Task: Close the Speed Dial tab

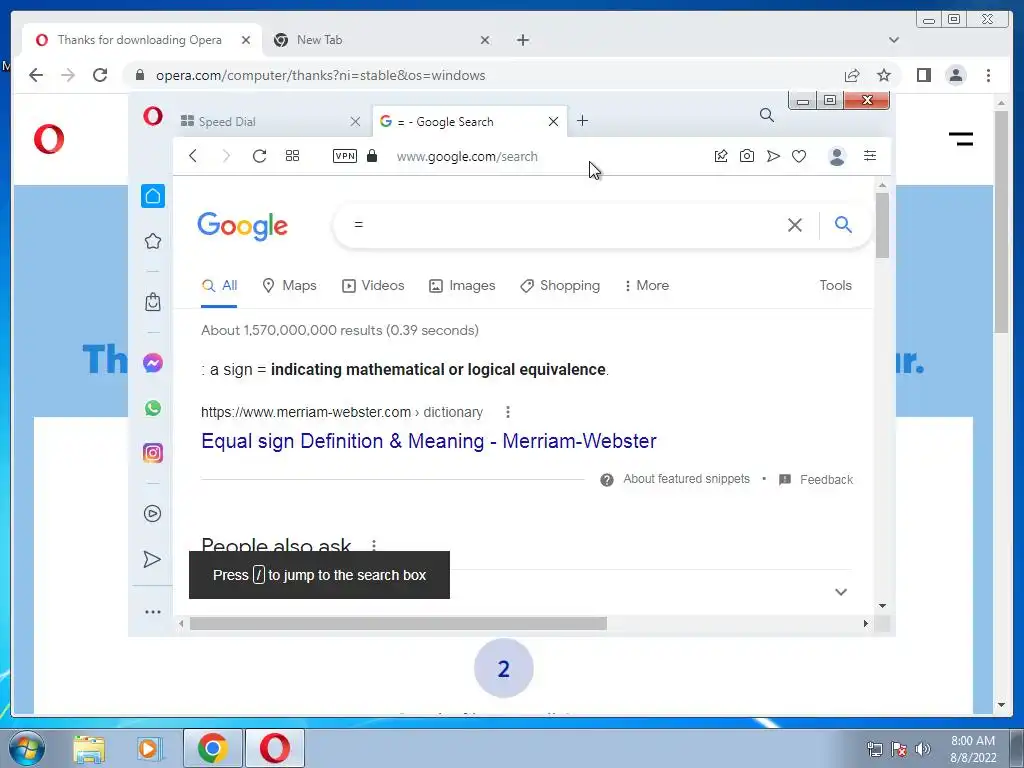Action: tap(355, 121)
